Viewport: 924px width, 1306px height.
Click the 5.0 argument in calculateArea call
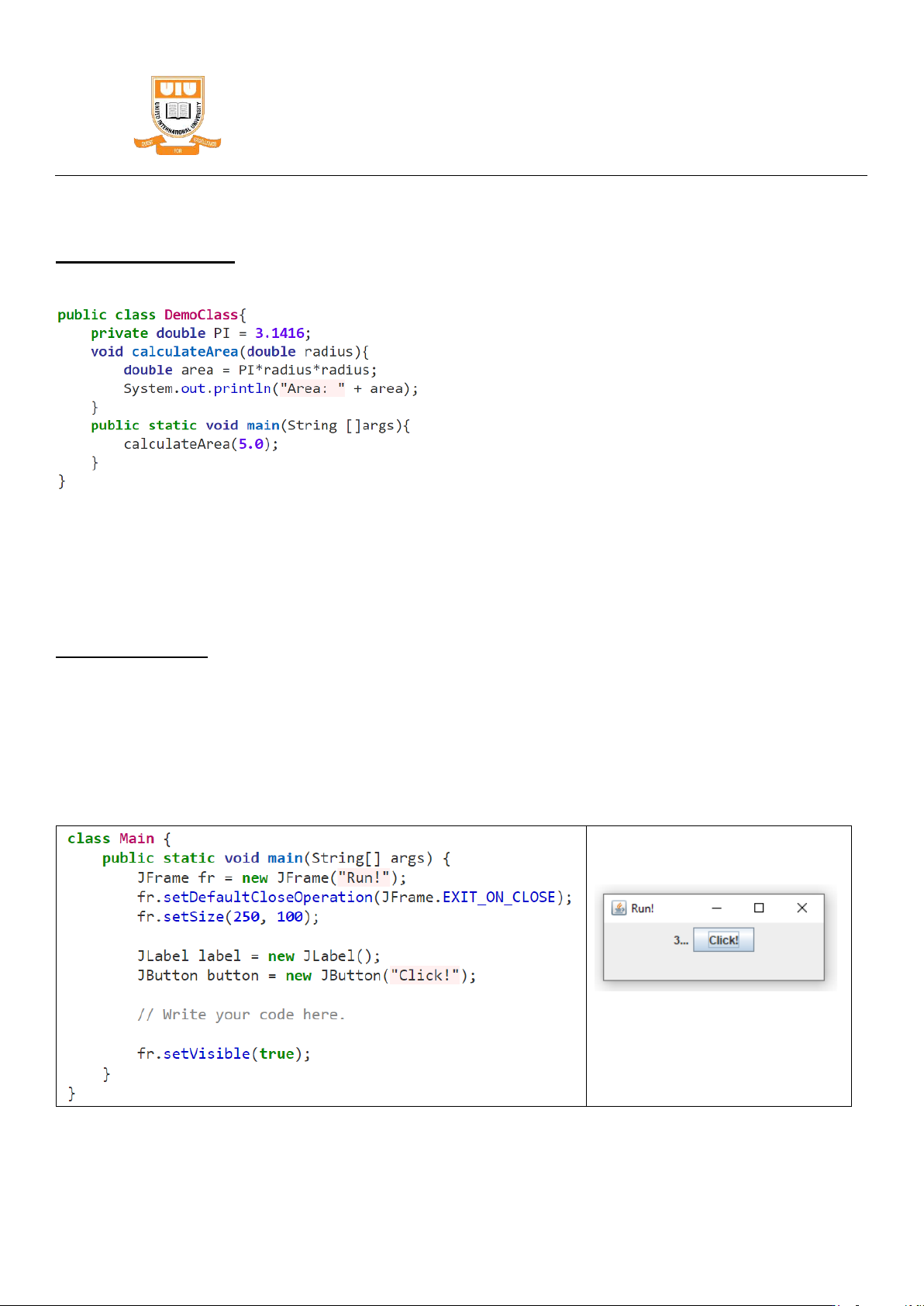coord(250,444)
